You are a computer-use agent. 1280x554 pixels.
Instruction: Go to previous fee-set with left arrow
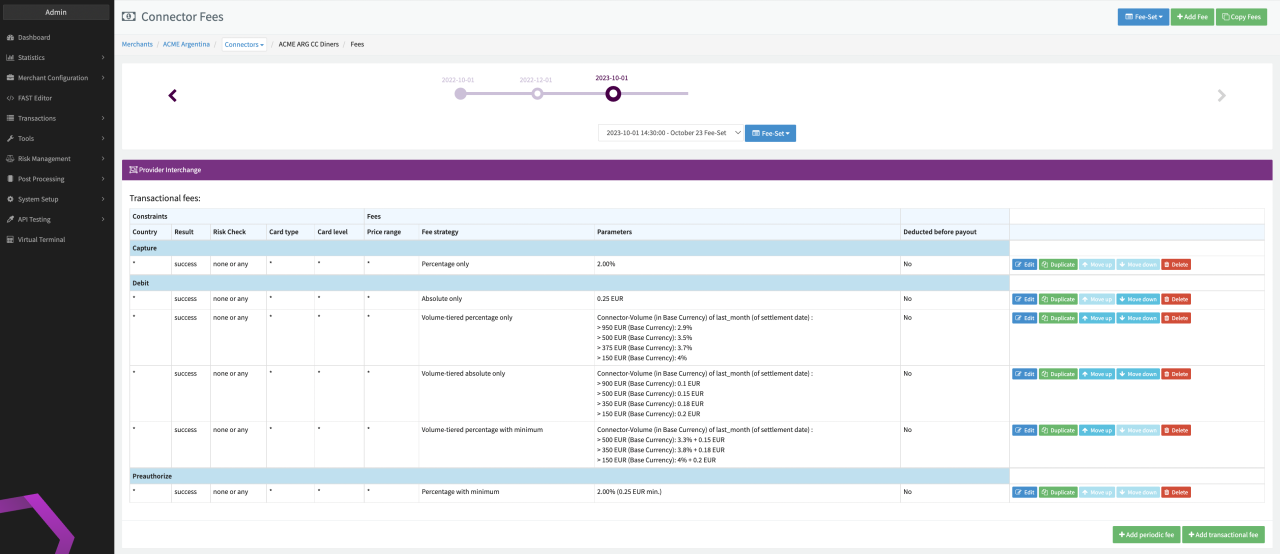point(172,96)
